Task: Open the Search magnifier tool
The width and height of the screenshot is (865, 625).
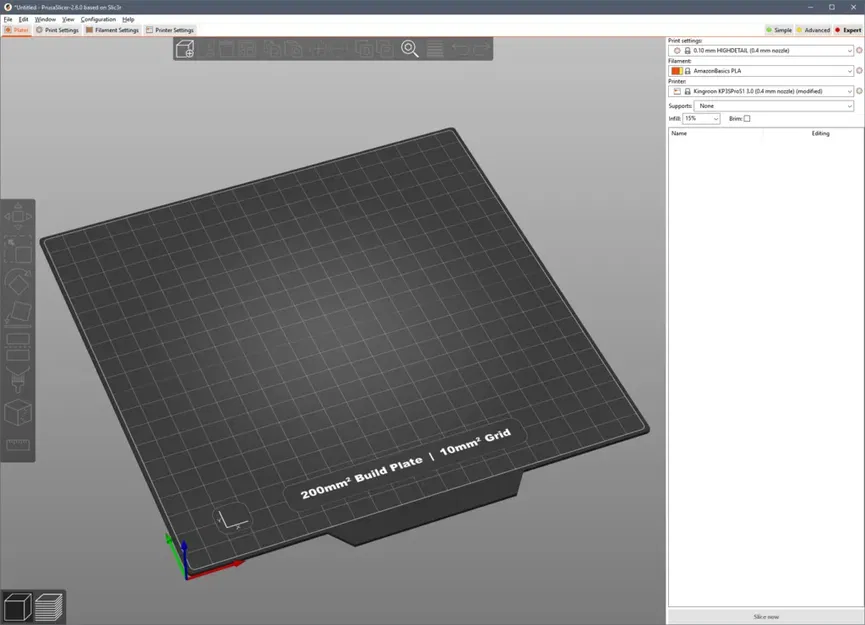Action: (x=410, y=49)
